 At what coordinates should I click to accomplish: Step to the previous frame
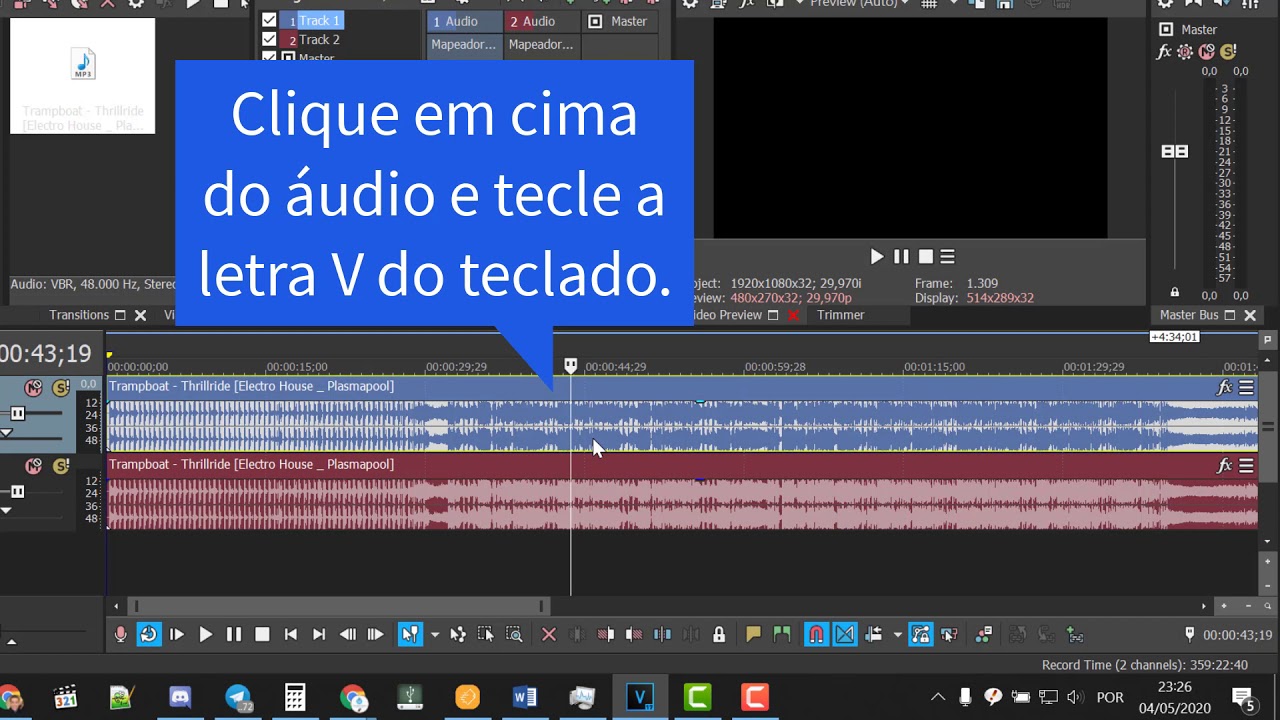point(348,634)
